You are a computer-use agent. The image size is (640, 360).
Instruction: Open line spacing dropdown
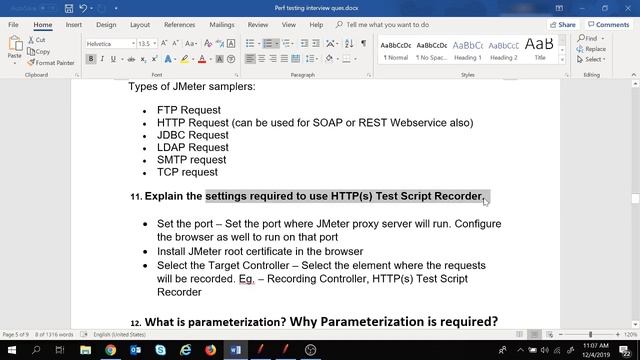click(x=312, y=59)
